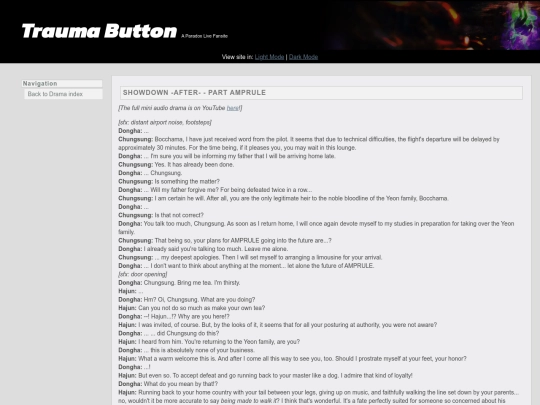Click the line 'Bring me tea. I'm thirsty.'
Image resolution: width=540 pixels, height=405 pixels.
pyautogui.click(x=179, y=283)
